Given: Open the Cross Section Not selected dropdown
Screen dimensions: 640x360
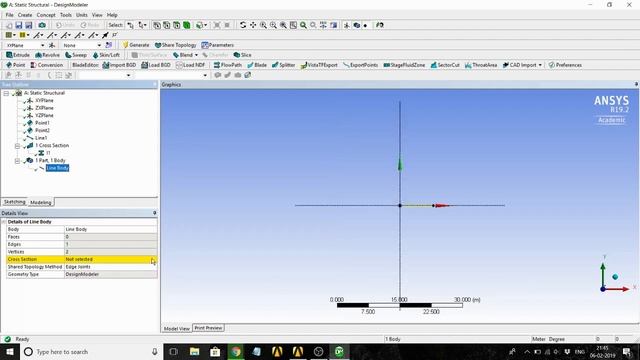Looking at the screenshot, I should click(111, 259).
